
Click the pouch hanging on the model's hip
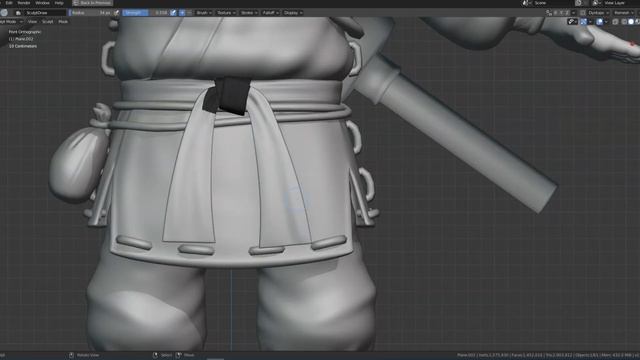78,163
